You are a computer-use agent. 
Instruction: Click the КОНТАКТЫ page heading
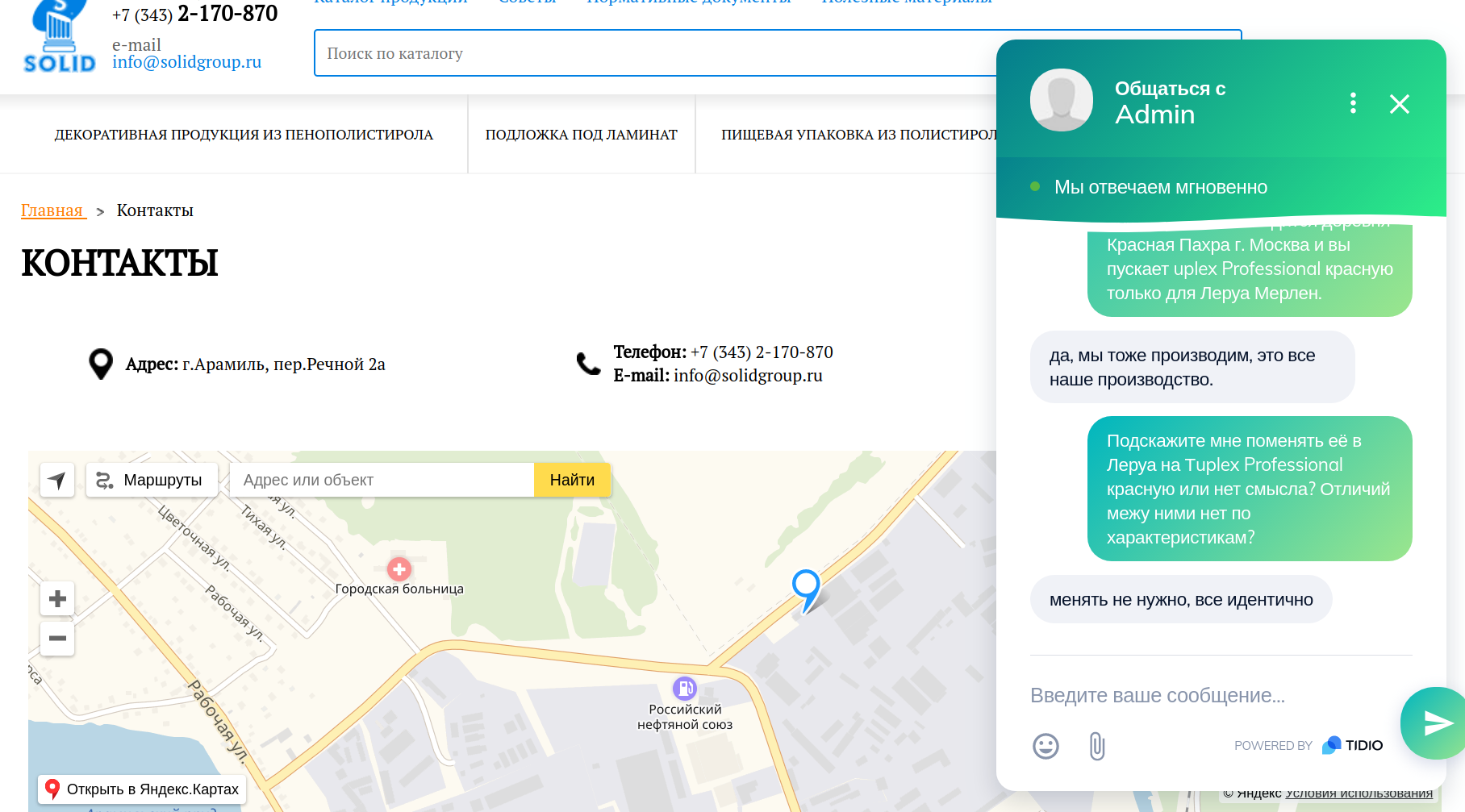(x=119, y=263)
